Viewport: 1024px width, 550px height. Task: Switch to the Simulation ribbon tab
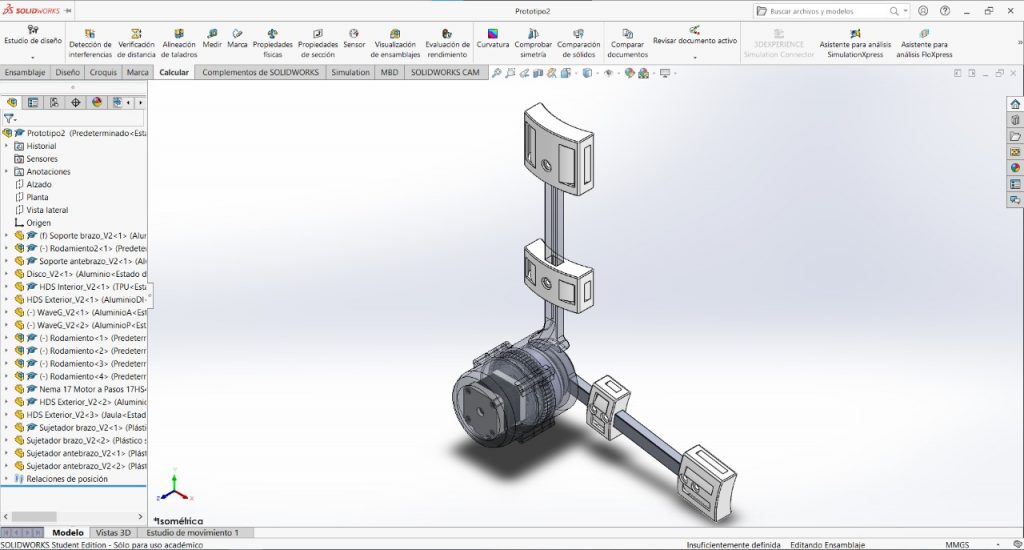pyautogui.click(x=350, y=73)
